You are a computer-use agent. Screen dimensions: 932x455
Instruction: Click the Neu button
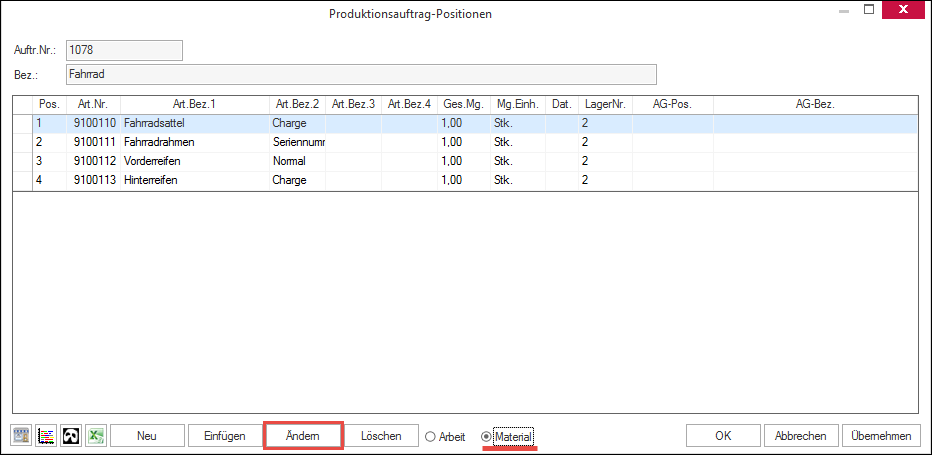click(x=146, y=436)
